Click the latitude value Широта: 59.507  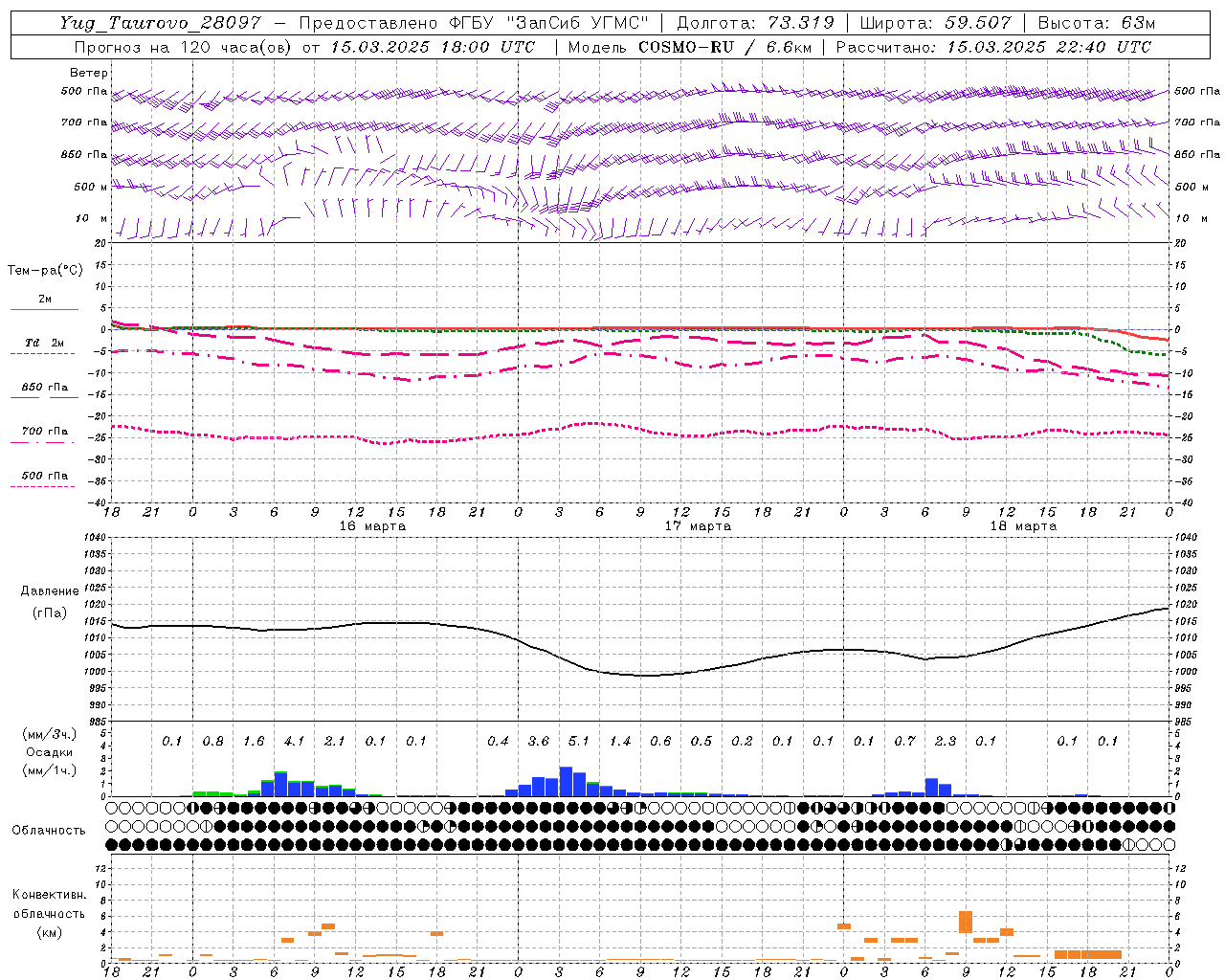click(x=936, y=23)
